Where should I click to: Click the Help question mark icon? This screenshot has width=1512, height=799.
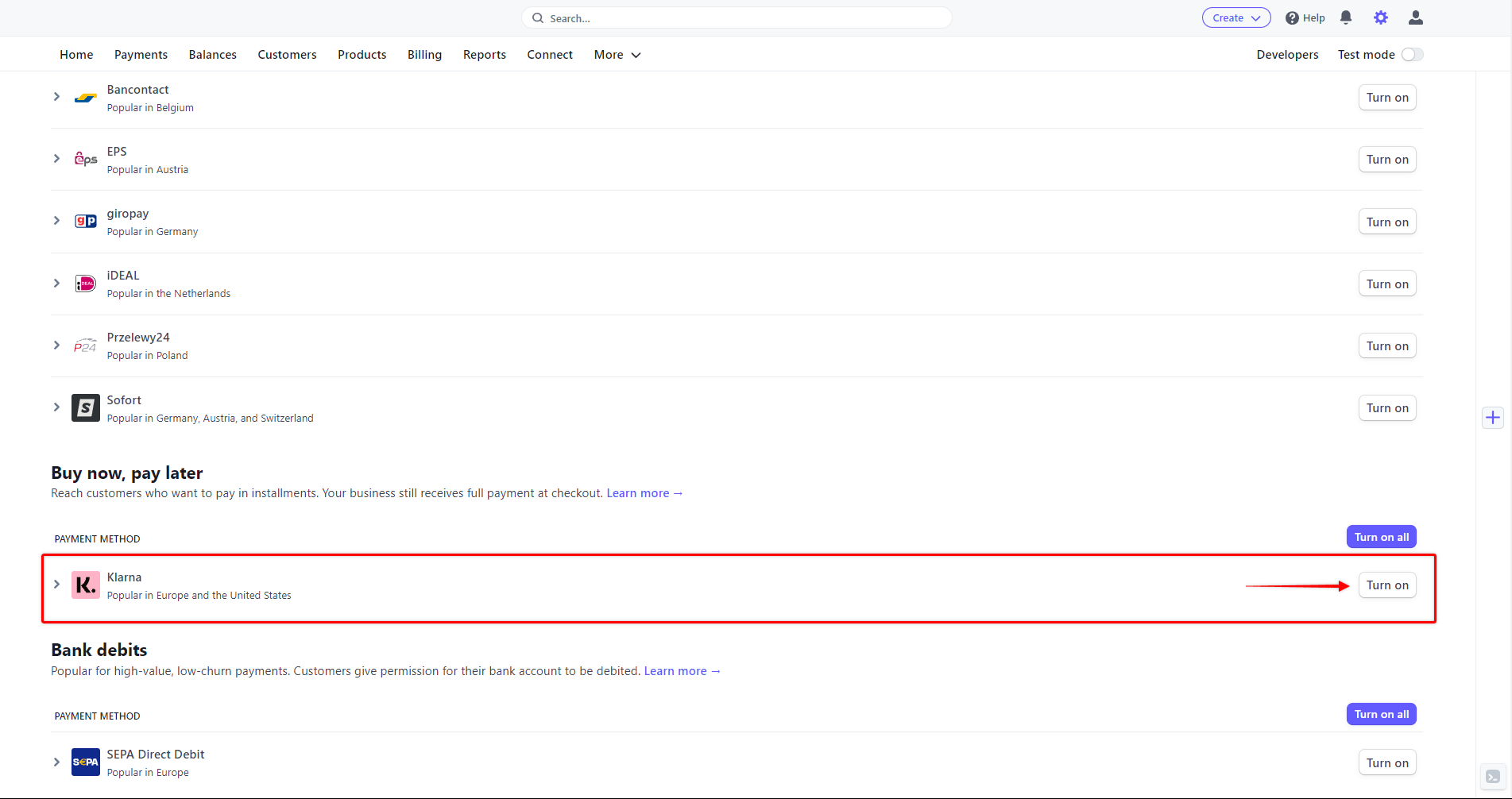point(1292,18)
